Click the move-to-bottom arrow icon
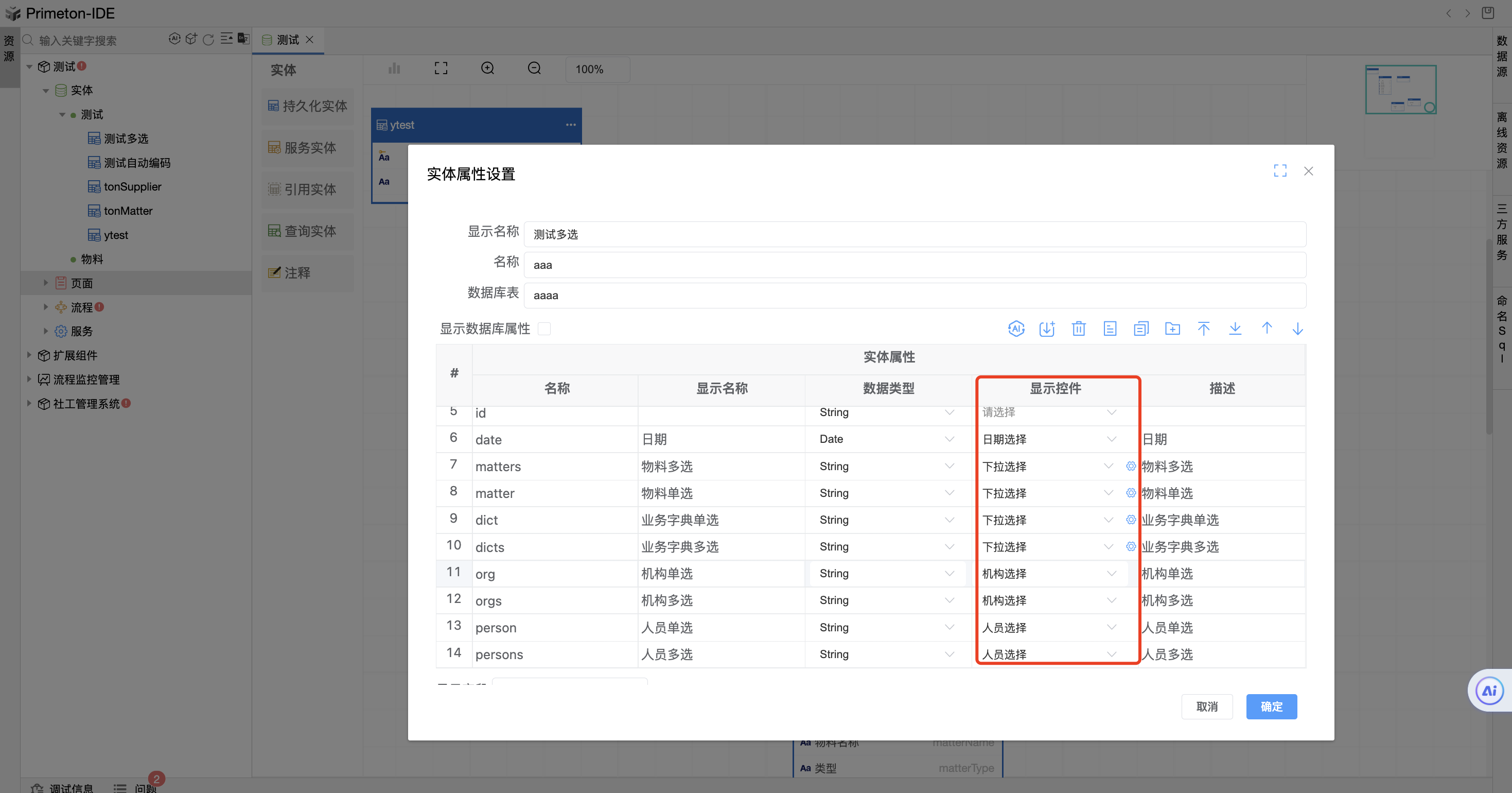 click(1235, 329)
